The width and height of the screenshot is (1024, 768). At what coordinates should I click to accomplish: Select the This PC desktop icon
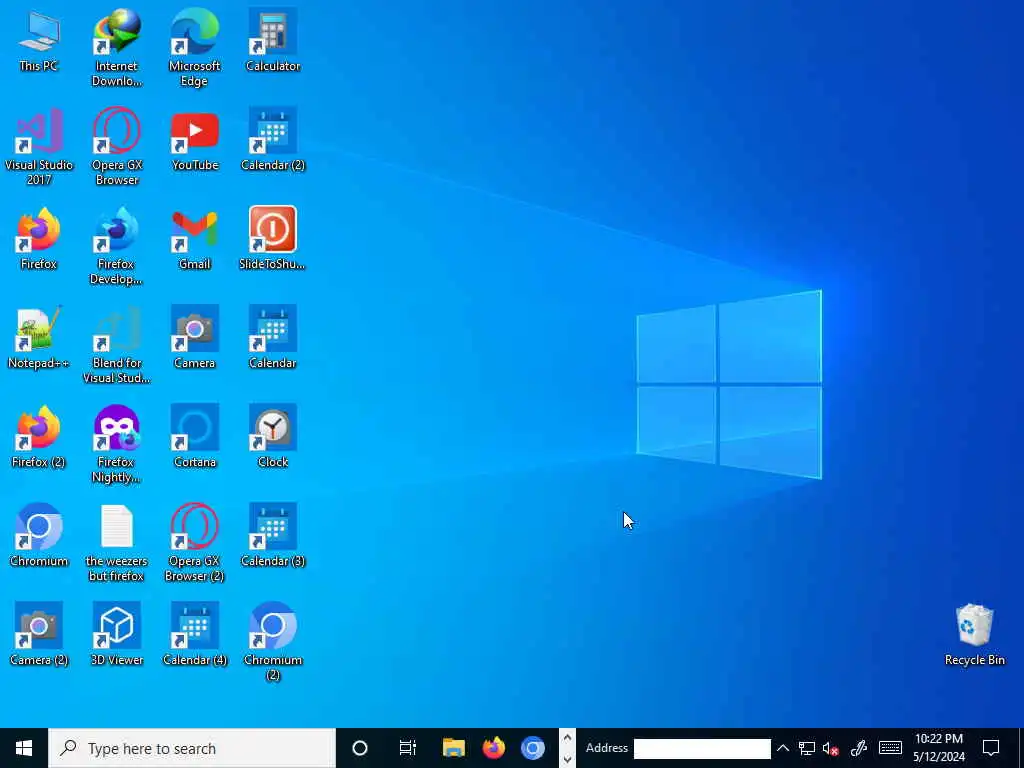[39, 40]
